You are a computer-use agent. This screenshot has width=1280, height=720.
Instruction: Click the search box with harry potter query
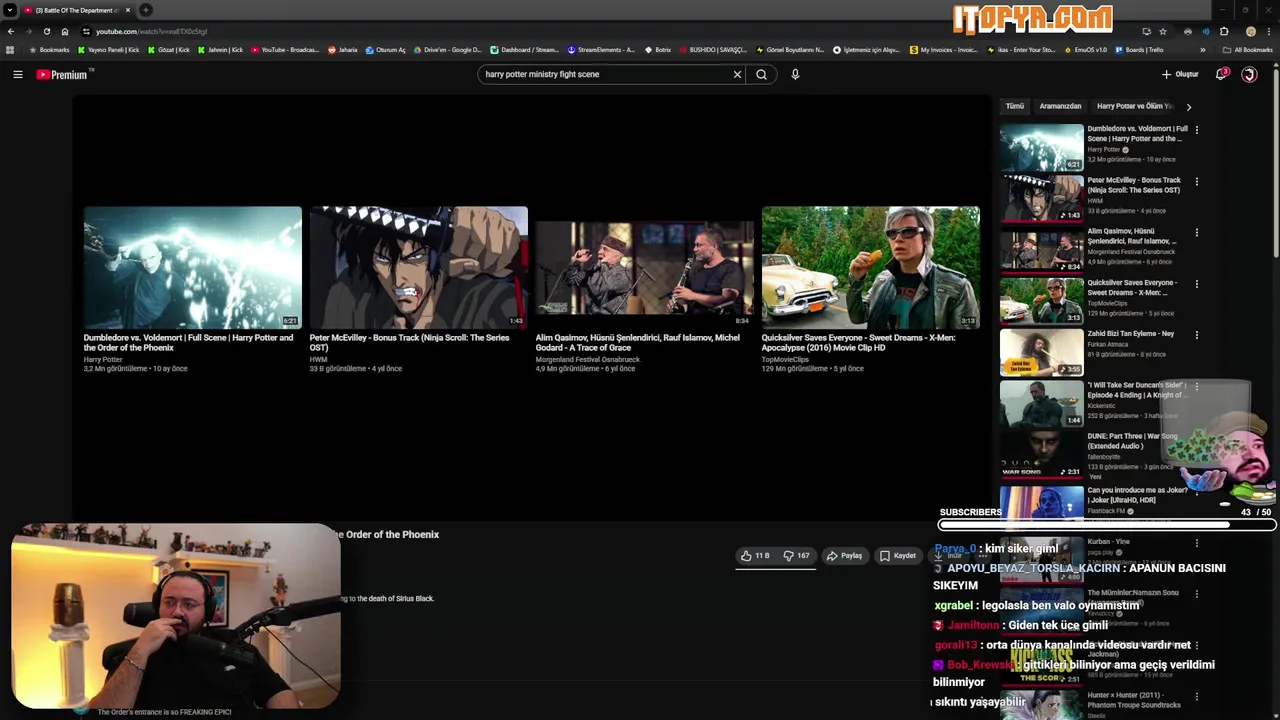[x=605, y=74]
